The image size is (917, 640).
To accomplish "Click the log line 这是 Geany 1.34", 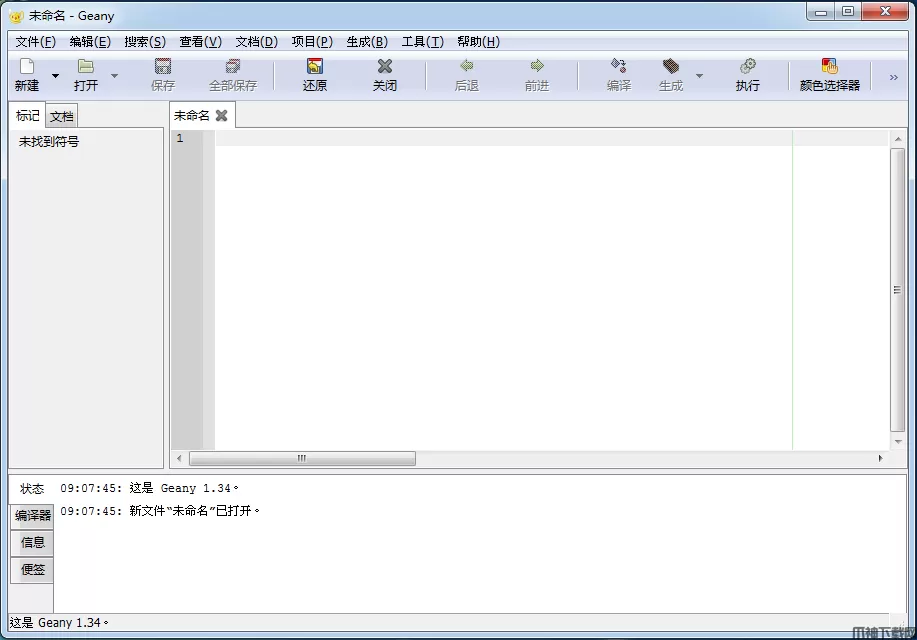I will coord(149,488).
